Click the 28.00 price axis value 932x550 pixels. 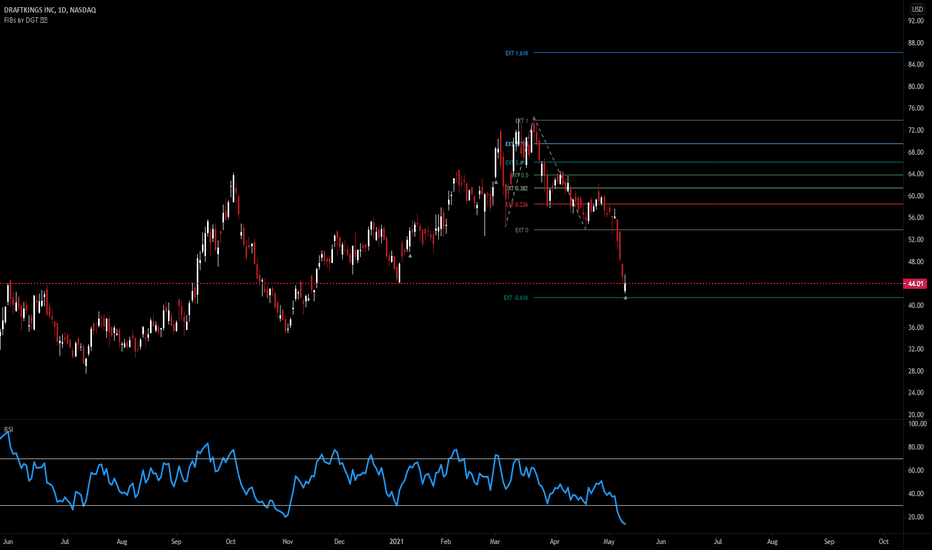pos(916,371)
